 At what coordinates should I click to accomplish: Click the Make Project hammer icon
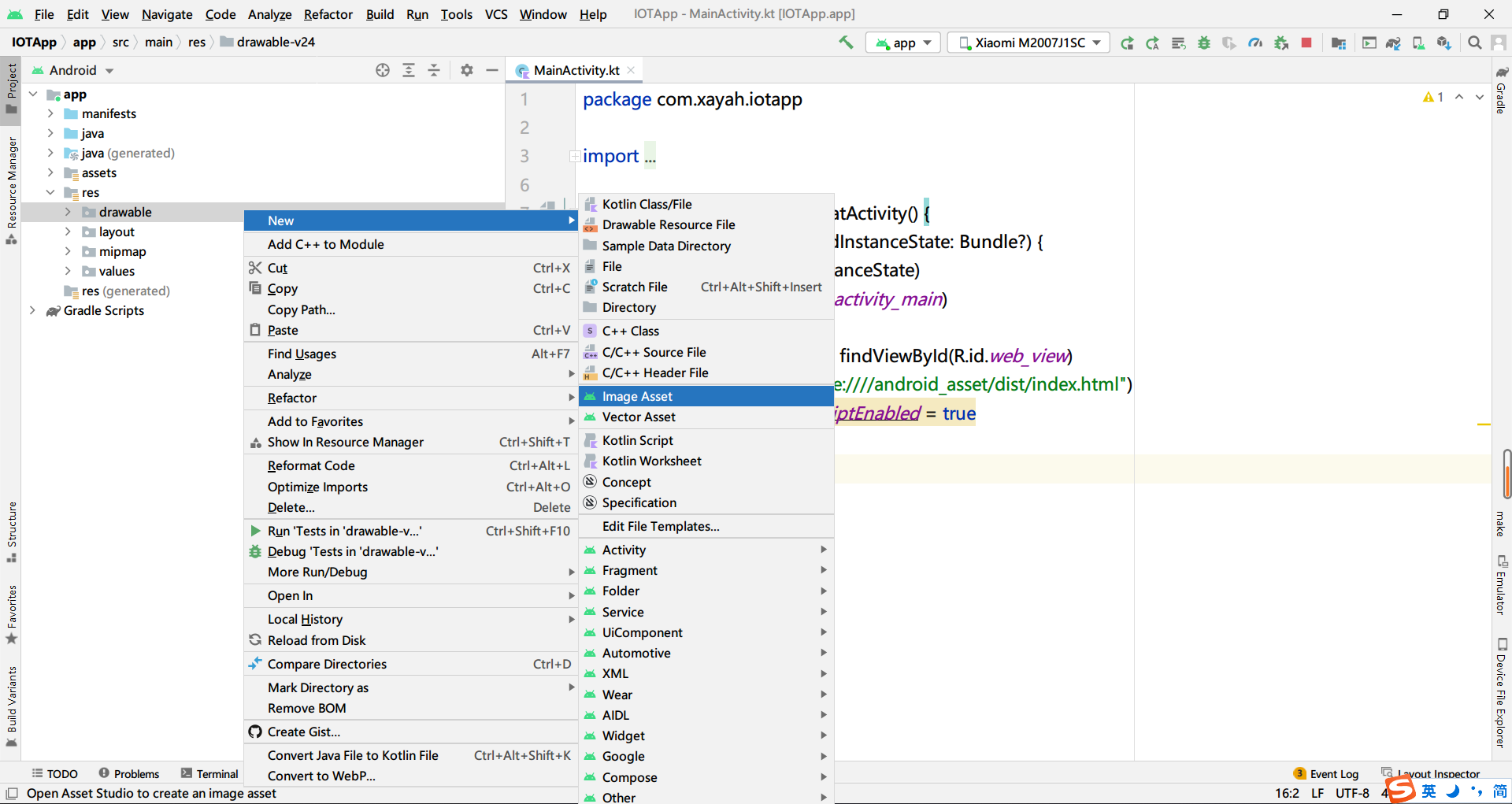(846, 43)
